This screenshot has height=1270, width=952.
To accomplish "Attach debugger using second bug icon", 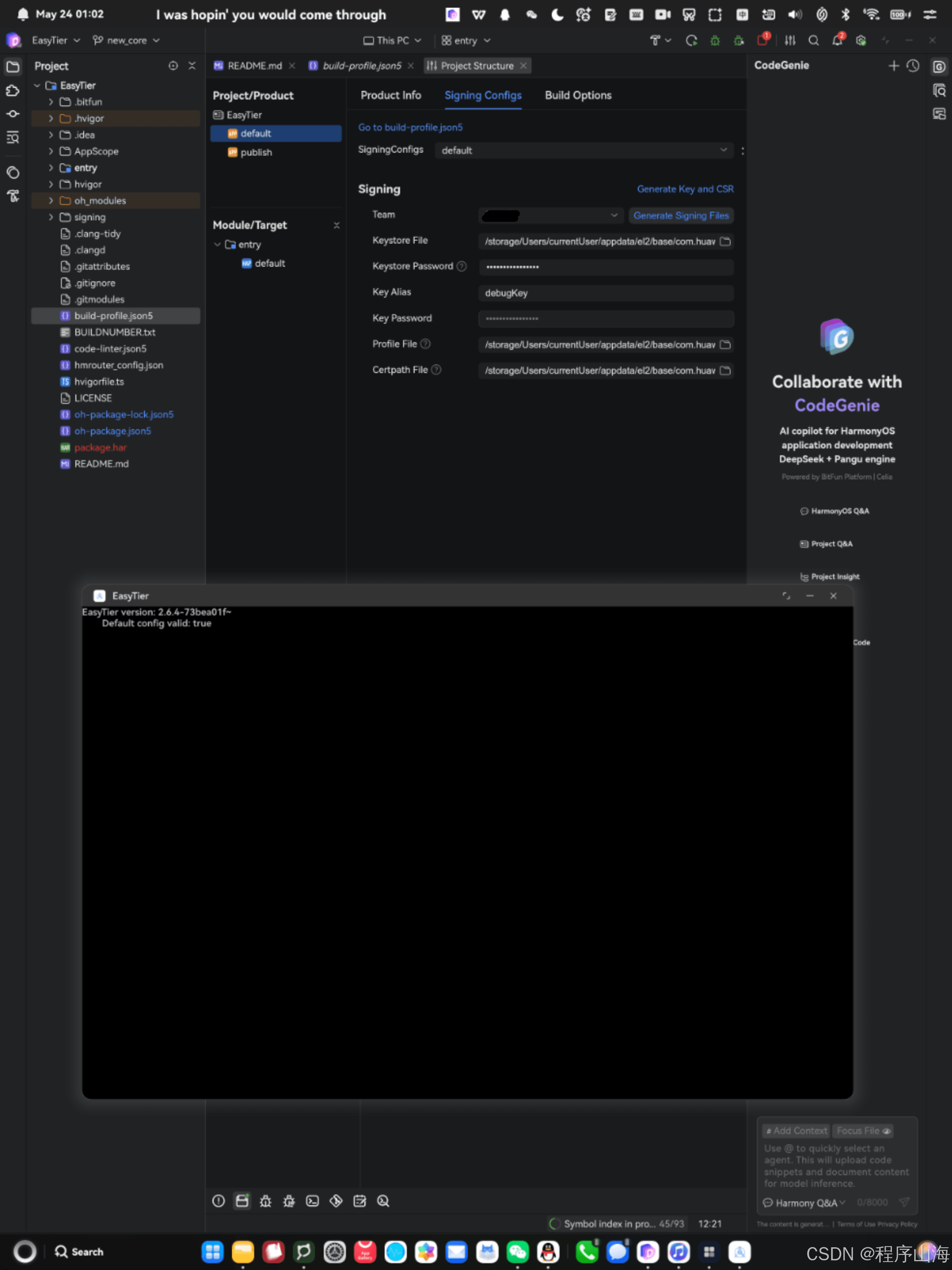I will [739, 40].
